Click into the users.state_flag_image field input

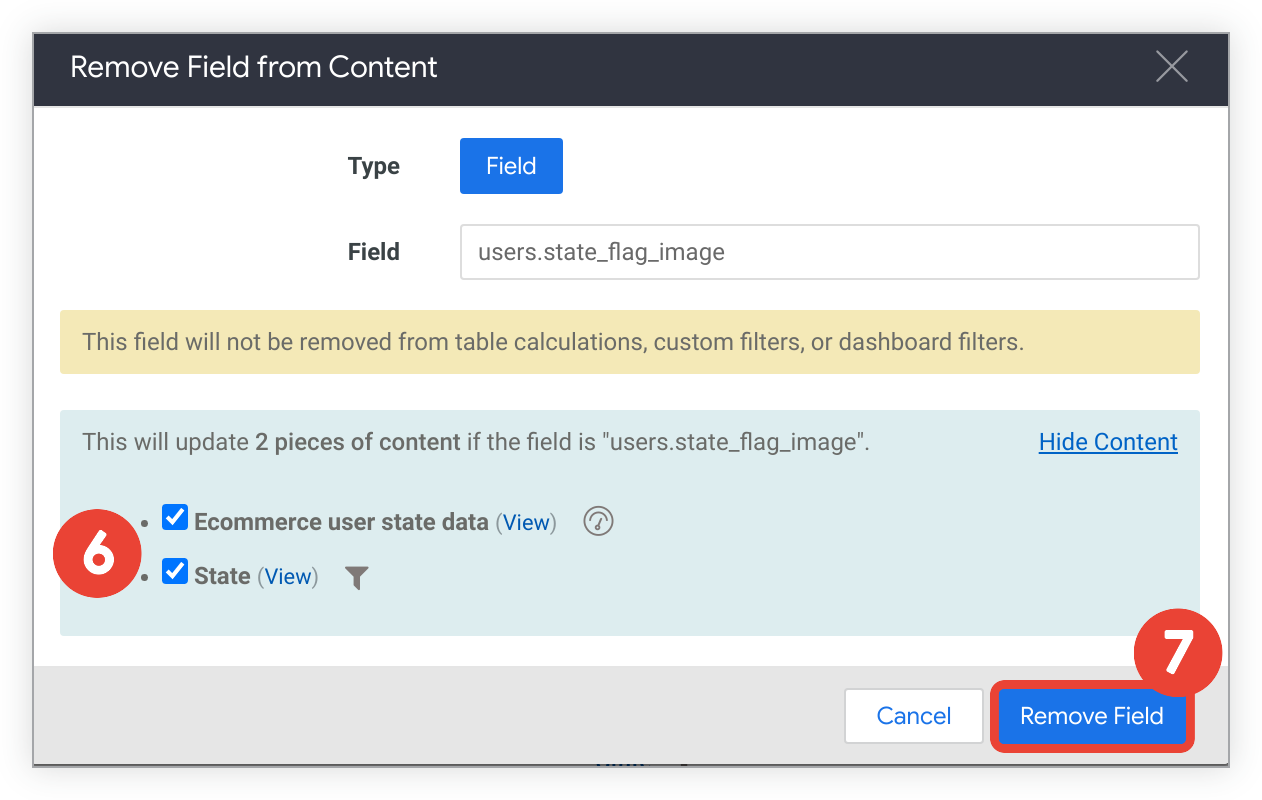828,252
